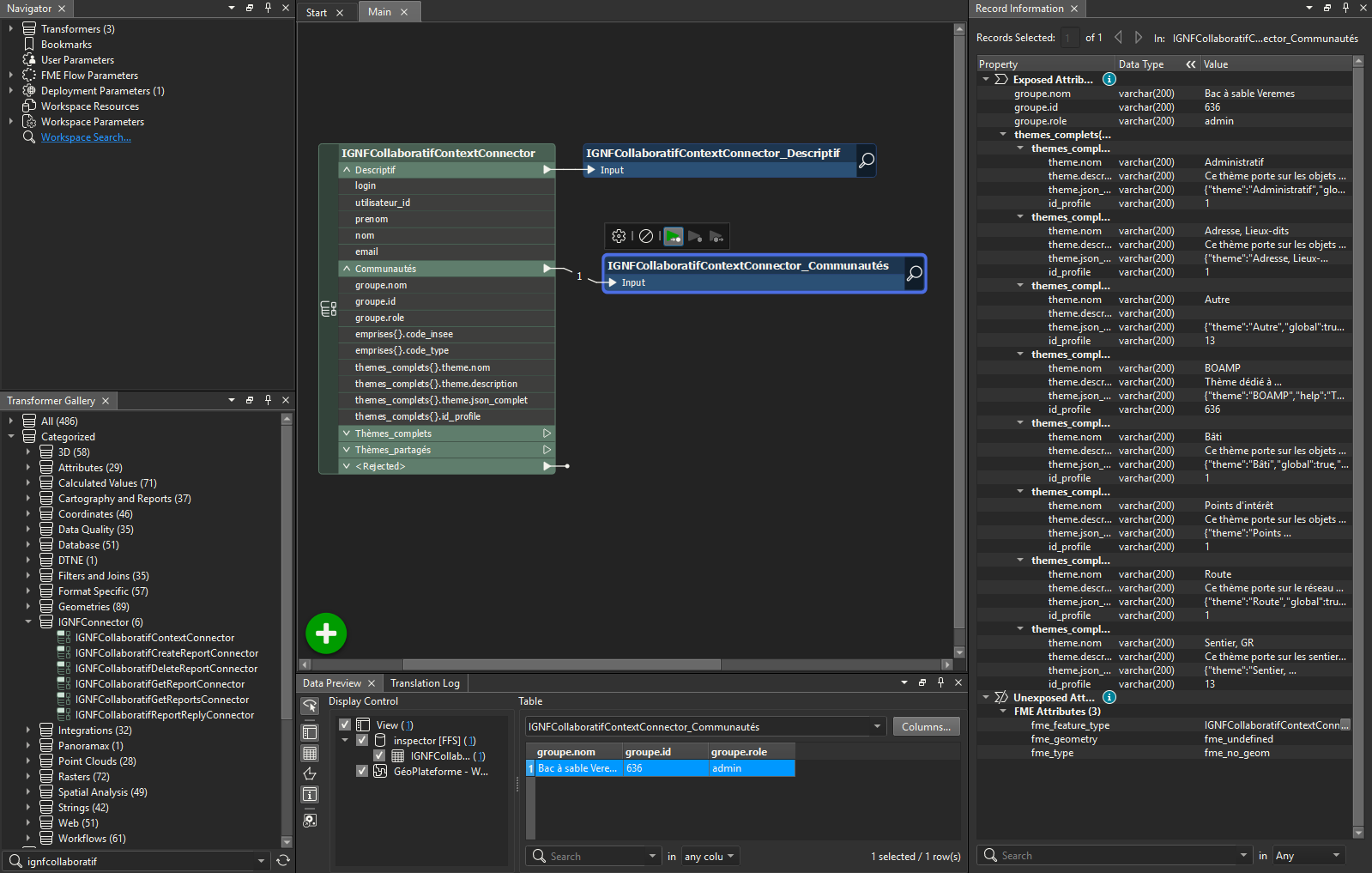1372x873 pixels.
Task: Click the canvas horizontal scrollbar thumb
Action: point(562,664)
